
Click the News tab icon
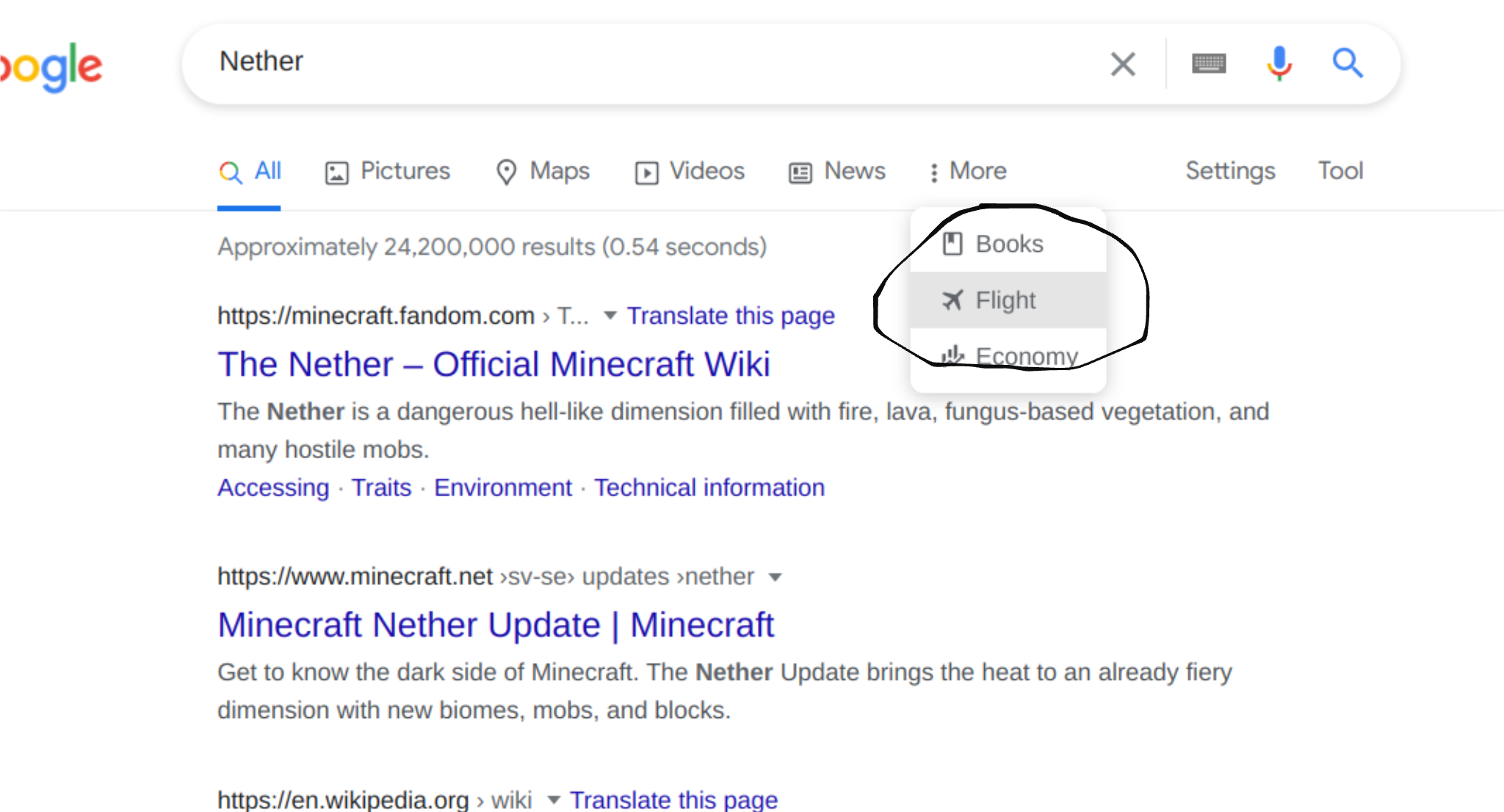pyautogui.click(x=801, y=170)
